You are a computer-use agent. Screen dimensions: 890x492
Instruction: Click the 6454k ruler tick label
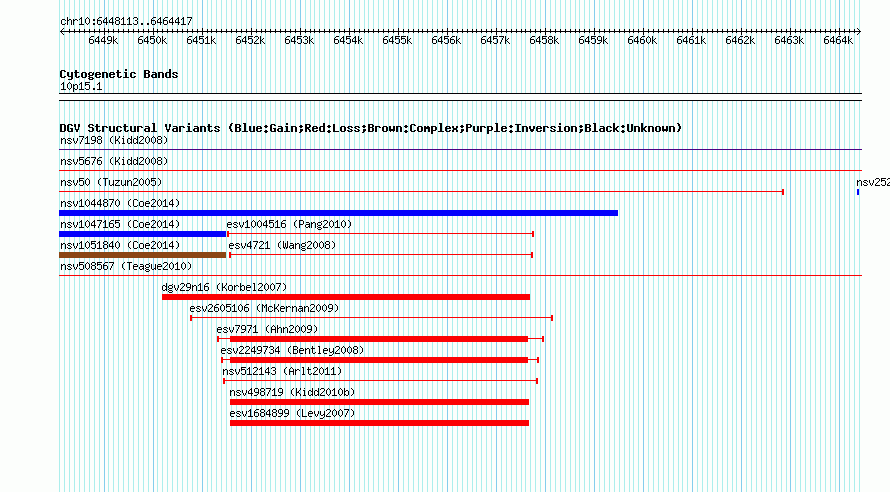(x=349, y=40)
